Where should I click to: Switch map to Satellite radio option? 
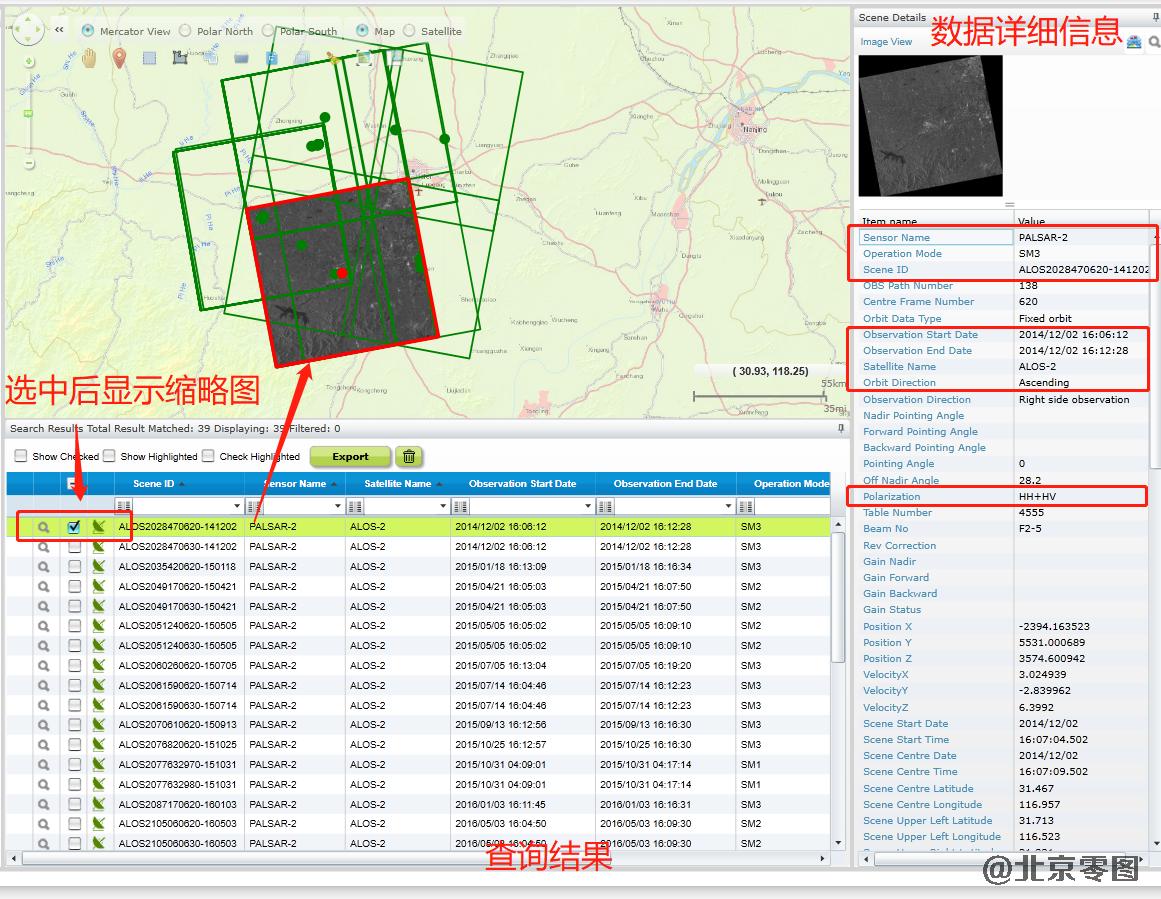tap(409, 31)
